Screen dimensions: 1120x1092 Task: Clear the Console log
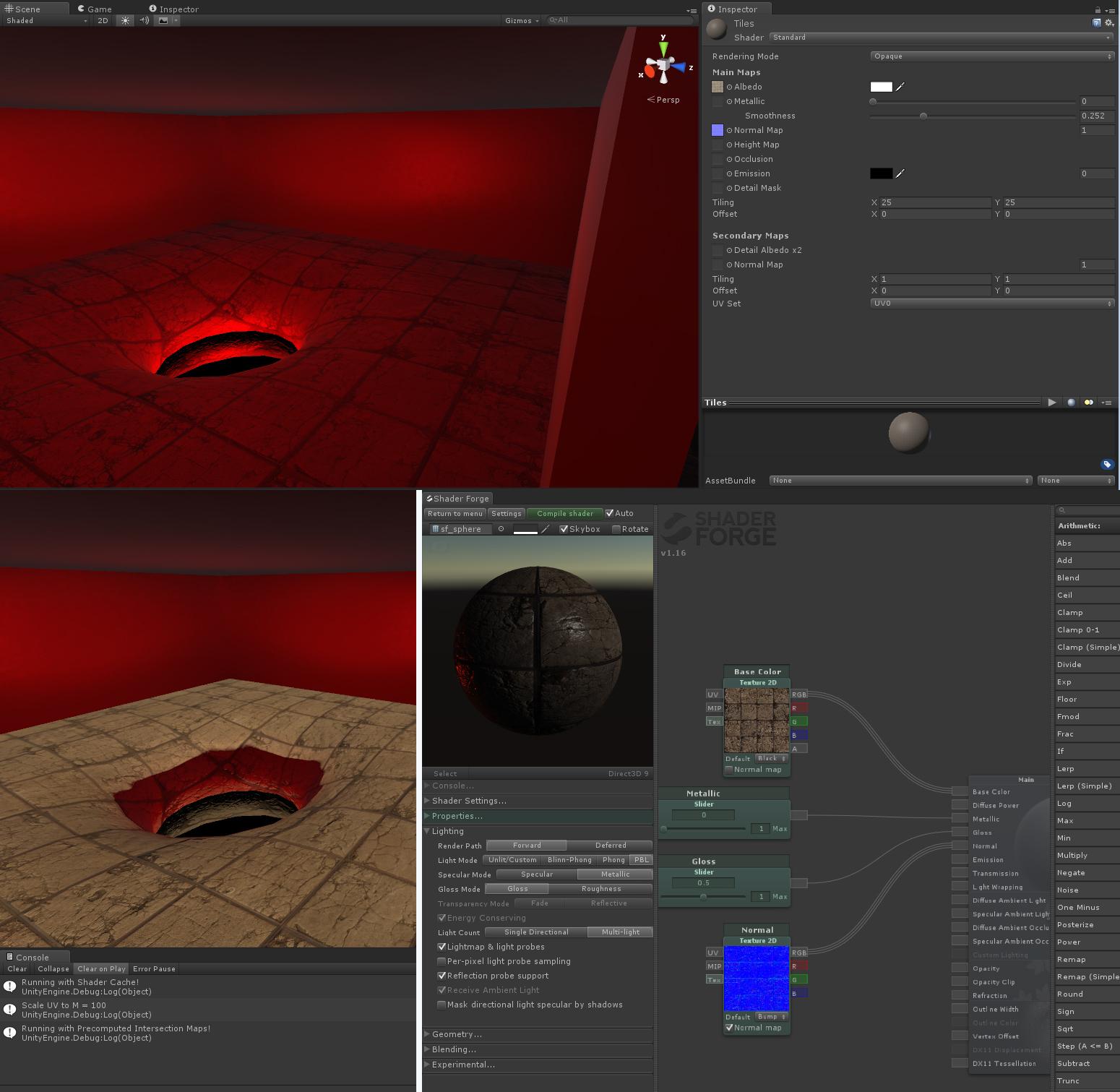(x=17, y=969)
